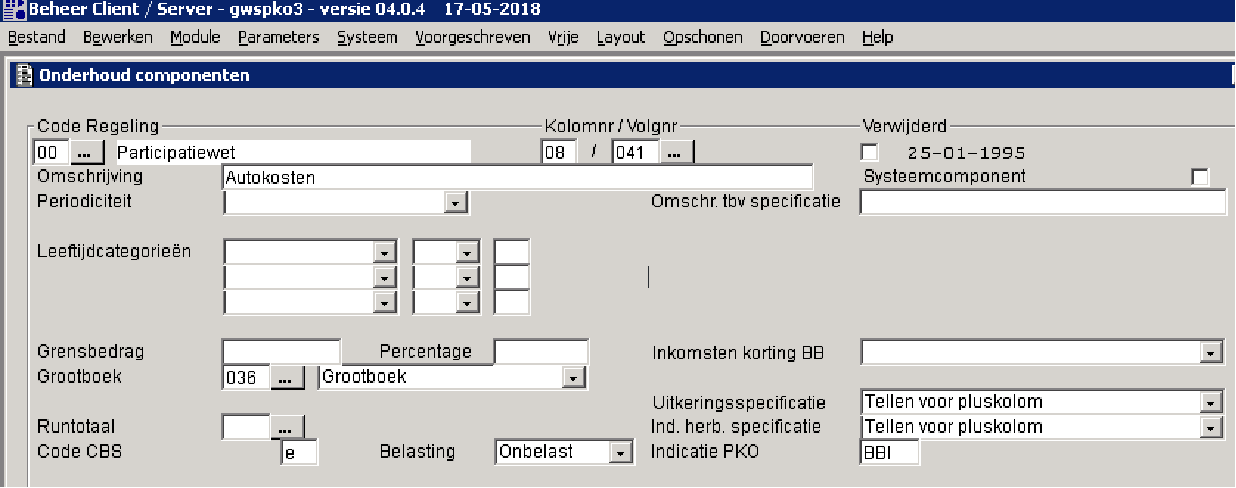1236x488 pixels.
Task: Toggle the Verwijderd checkbox
Action: (x=870, y=153)
